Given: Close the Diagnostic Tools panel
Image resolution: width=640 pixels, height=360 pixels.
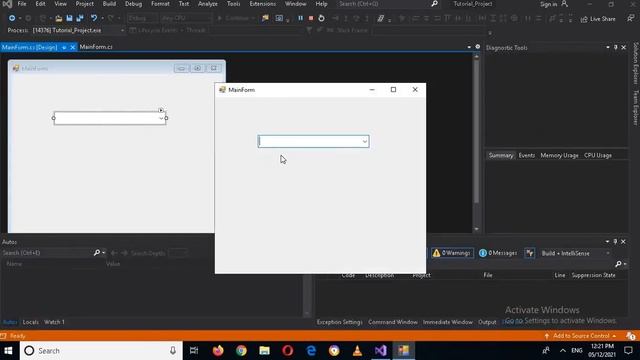Looking at the screenshot, I should pos(624,47).
